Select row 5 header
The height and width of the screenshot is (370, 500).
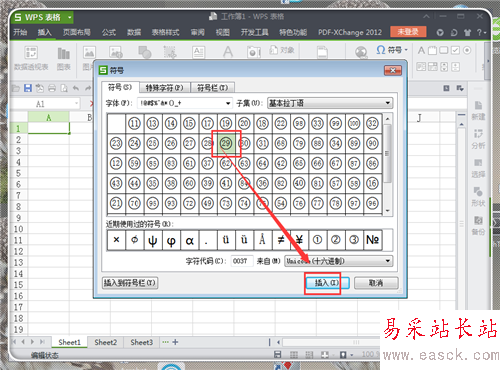[18, 173]
